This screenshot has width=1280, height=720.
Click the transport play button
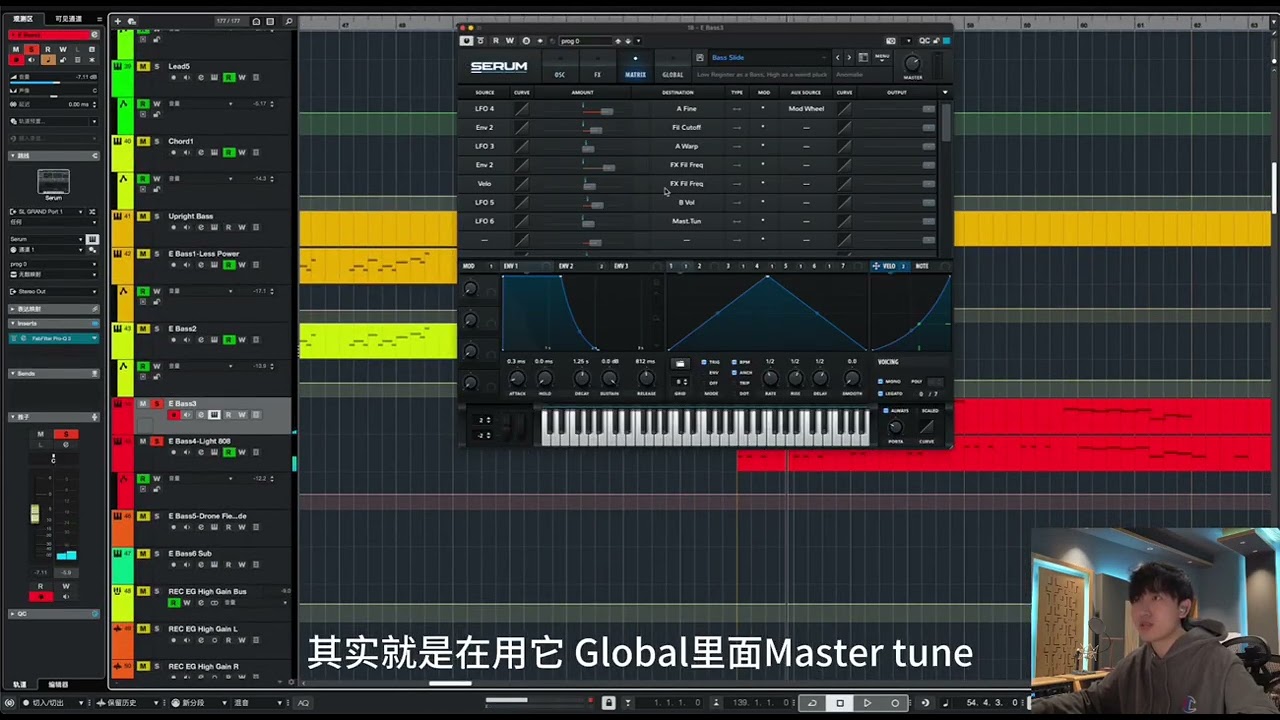[x=867, y=703]
